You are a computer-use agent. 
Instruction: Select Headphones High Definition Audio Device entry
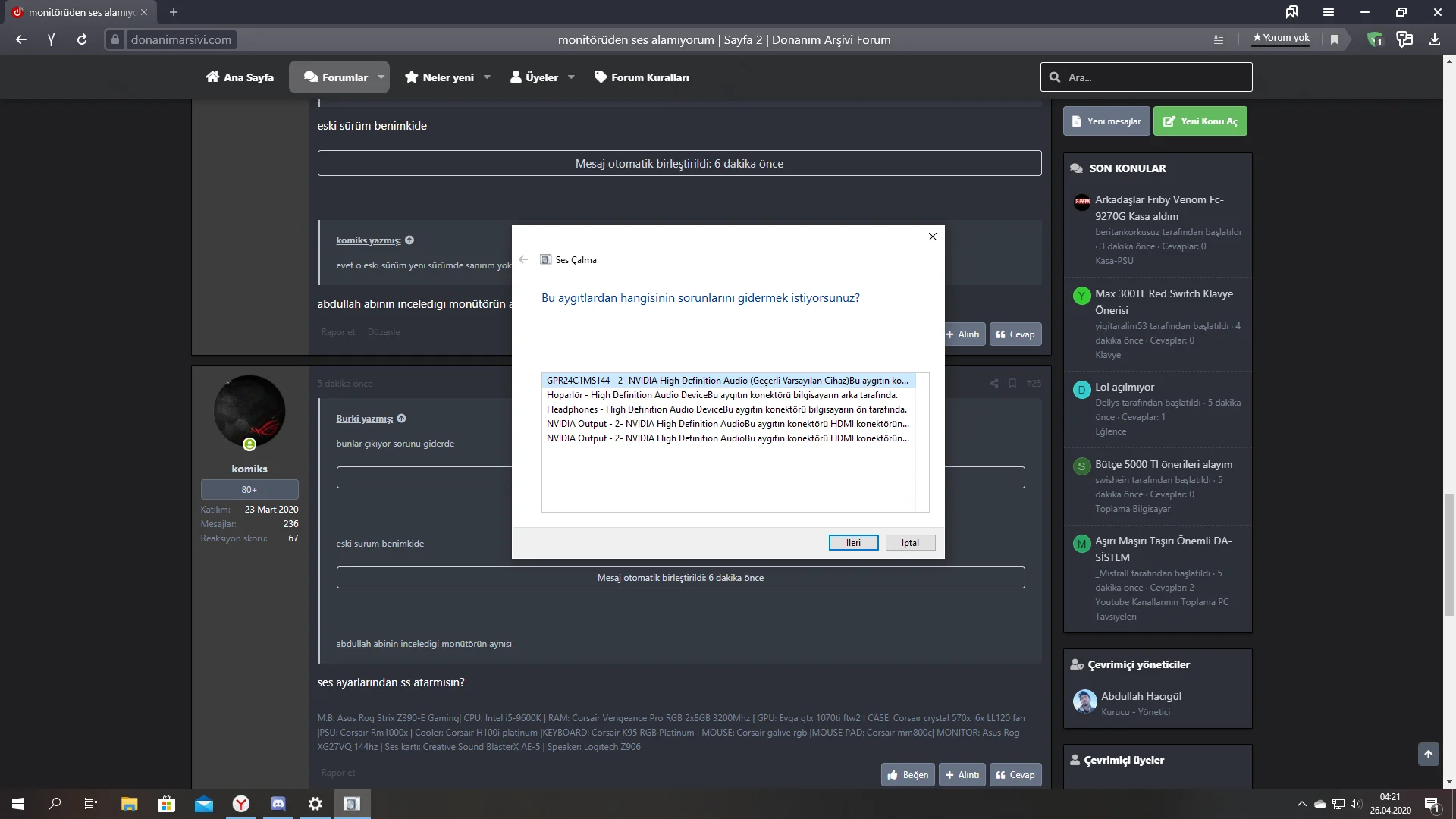[x=726, y=409]
